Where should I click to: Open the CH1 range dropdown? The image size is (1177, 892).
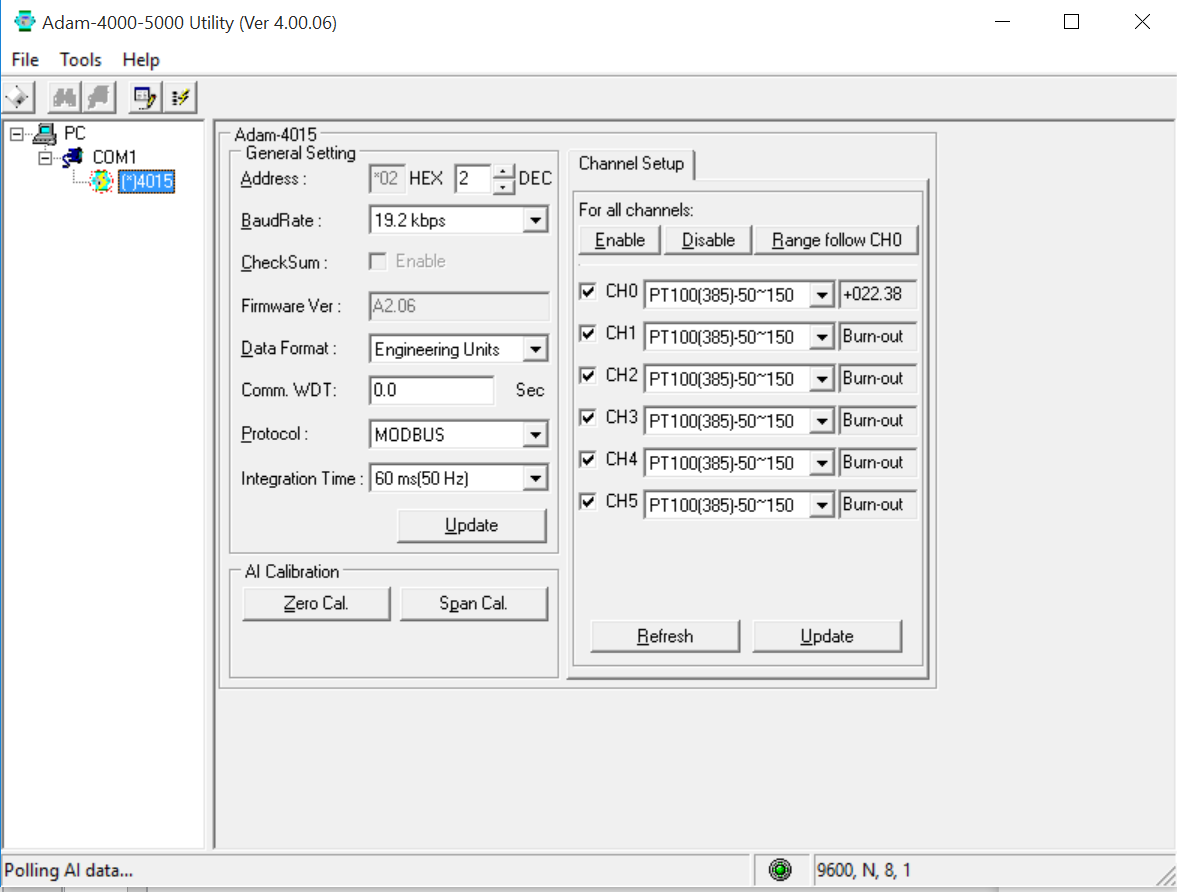[x=822, y=337]
